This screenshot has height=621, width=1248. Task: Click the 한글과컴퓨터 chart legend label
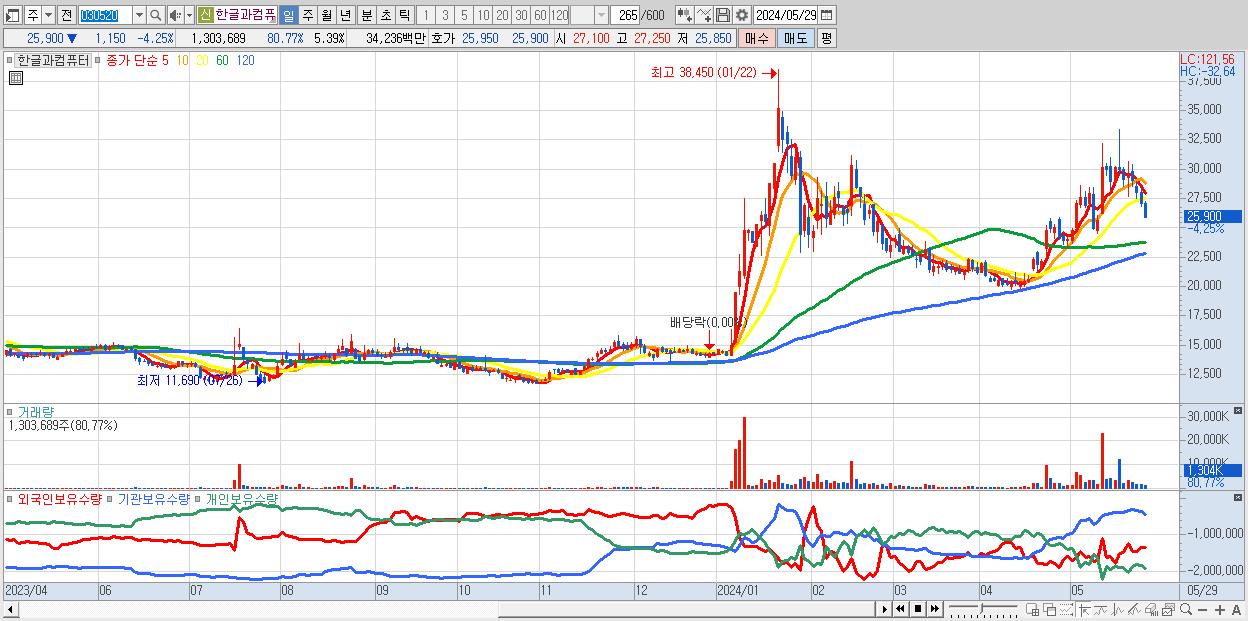coord(53,60)
